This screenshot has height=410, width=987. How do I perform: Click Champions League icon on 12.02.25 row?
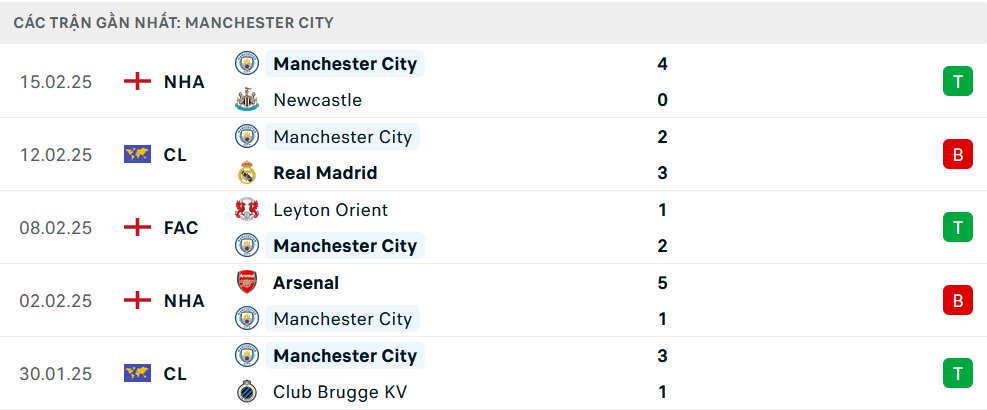(137, 155)
